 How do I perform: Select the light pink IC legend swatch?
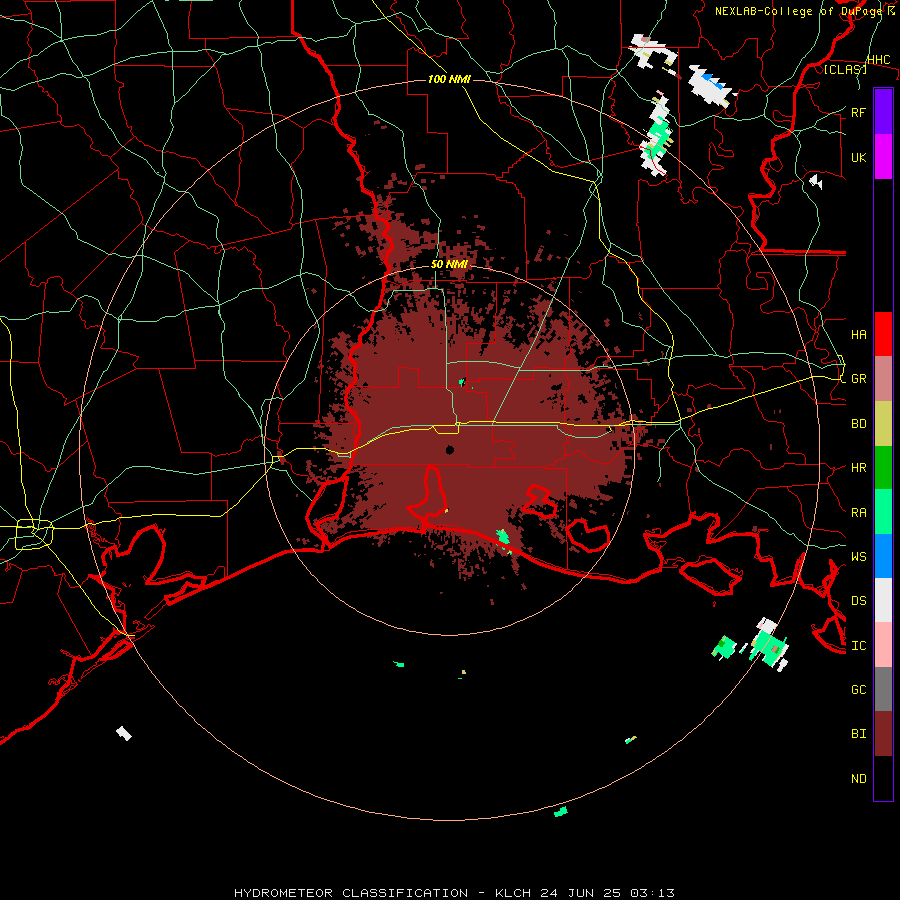[x=883, y=645]
